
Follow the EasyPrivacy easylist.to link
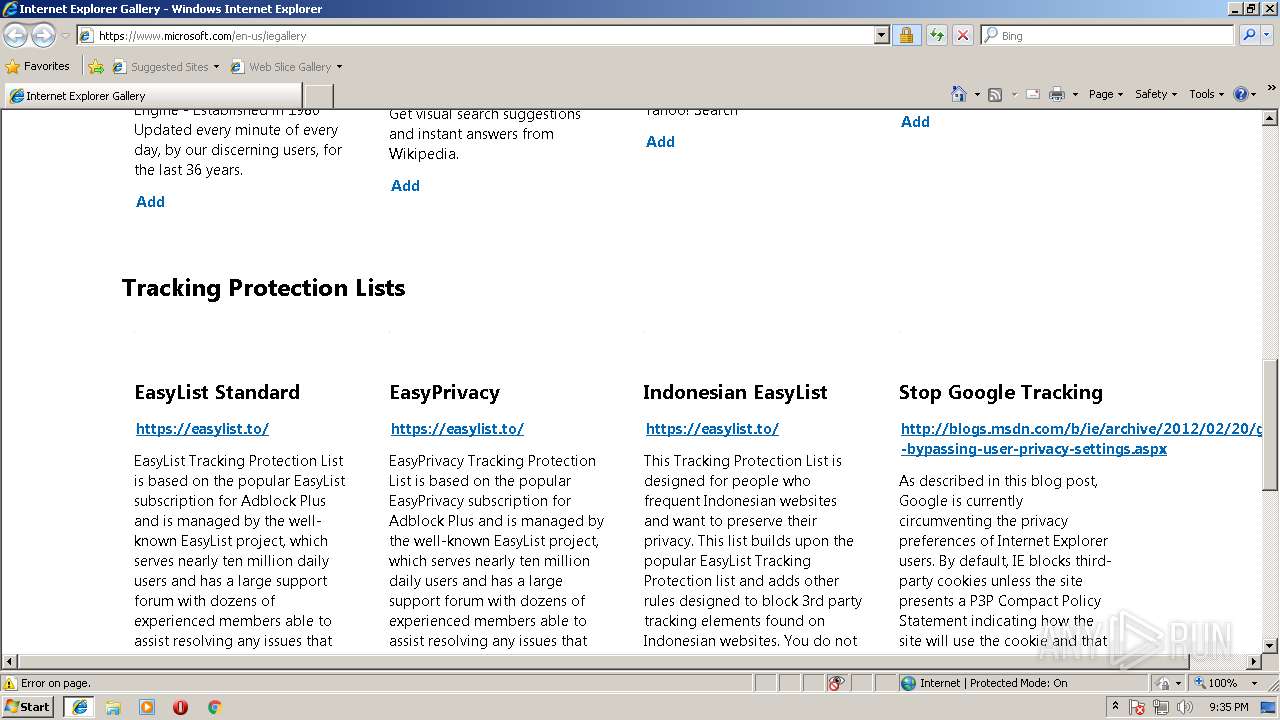point(457,429)
